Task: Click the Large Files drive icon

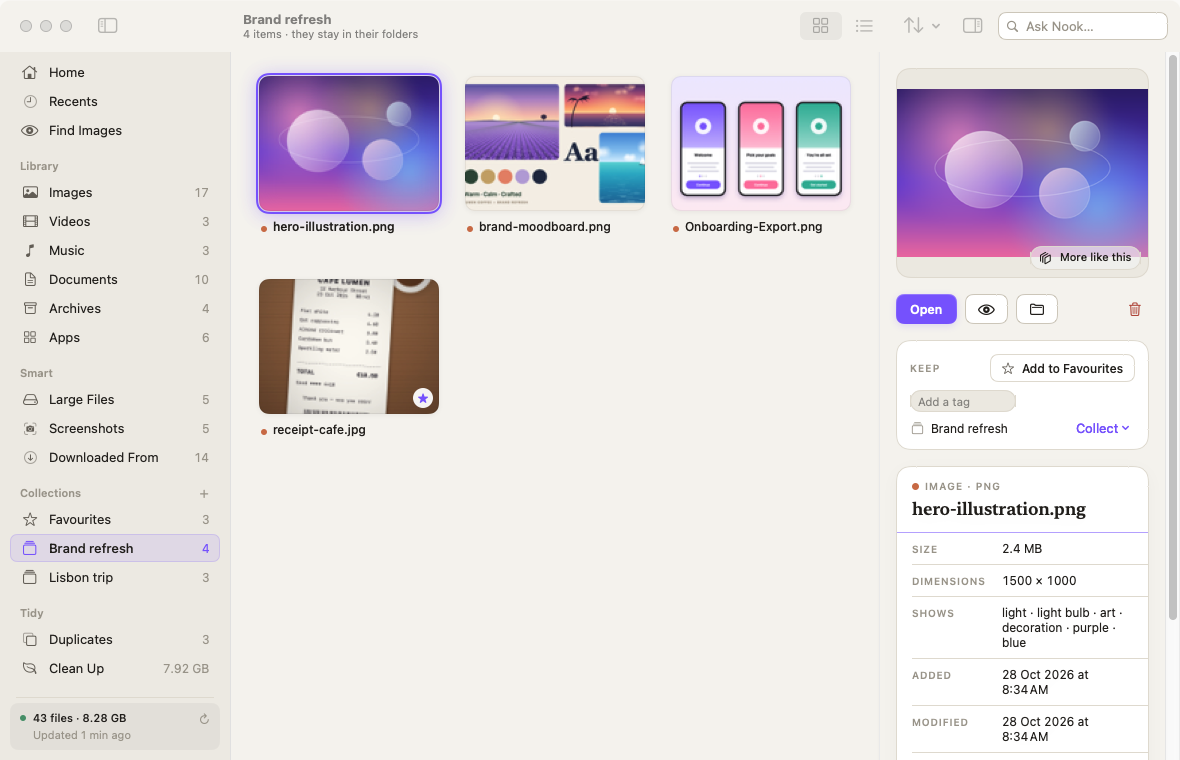Action: [30, 400]
